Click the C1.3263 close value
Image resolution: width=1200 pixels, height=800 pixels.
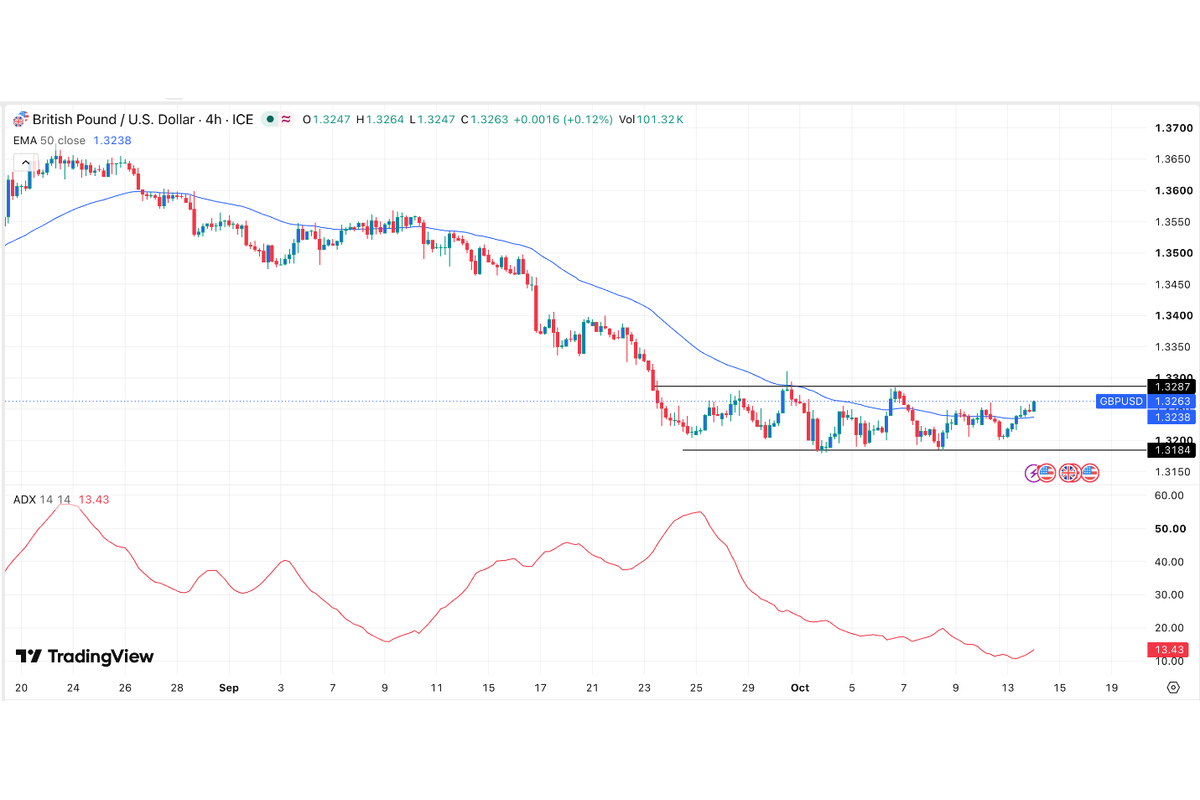(485, 119)
